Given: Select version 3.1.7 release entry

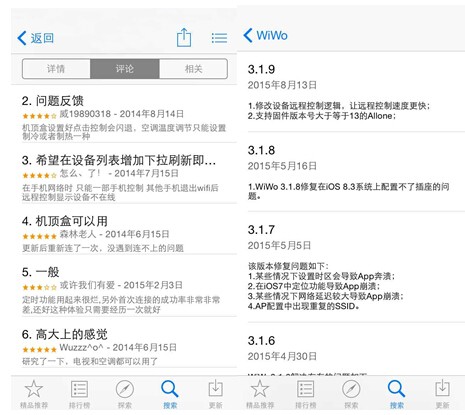Looking at the screenshot, I should 356,268.
